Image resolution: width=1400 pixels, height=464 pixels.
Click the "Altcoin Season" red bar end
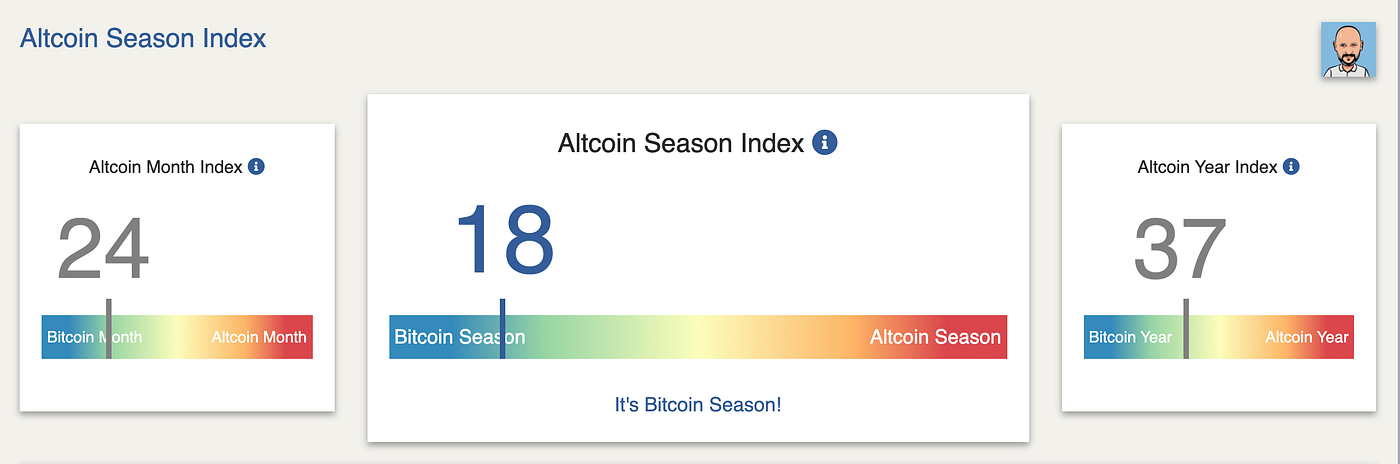(x=935, y=337)
